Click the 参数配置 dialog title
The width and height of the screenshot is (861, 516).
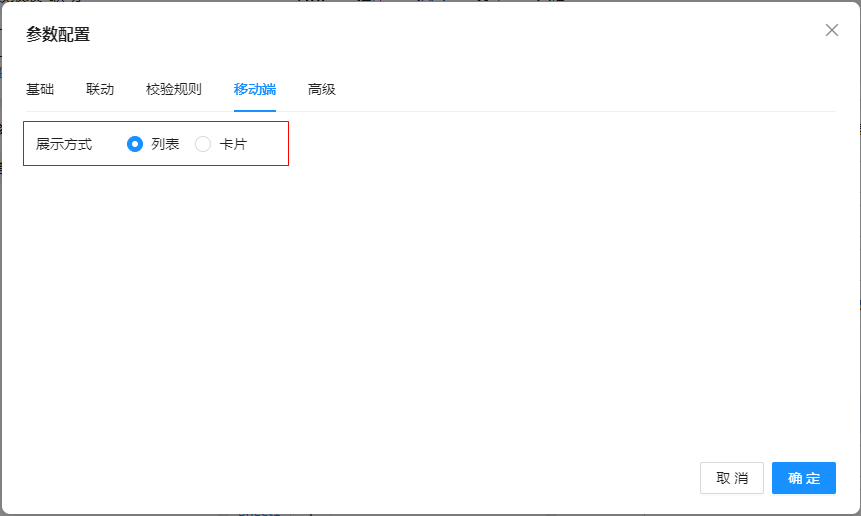coord(58,35)
